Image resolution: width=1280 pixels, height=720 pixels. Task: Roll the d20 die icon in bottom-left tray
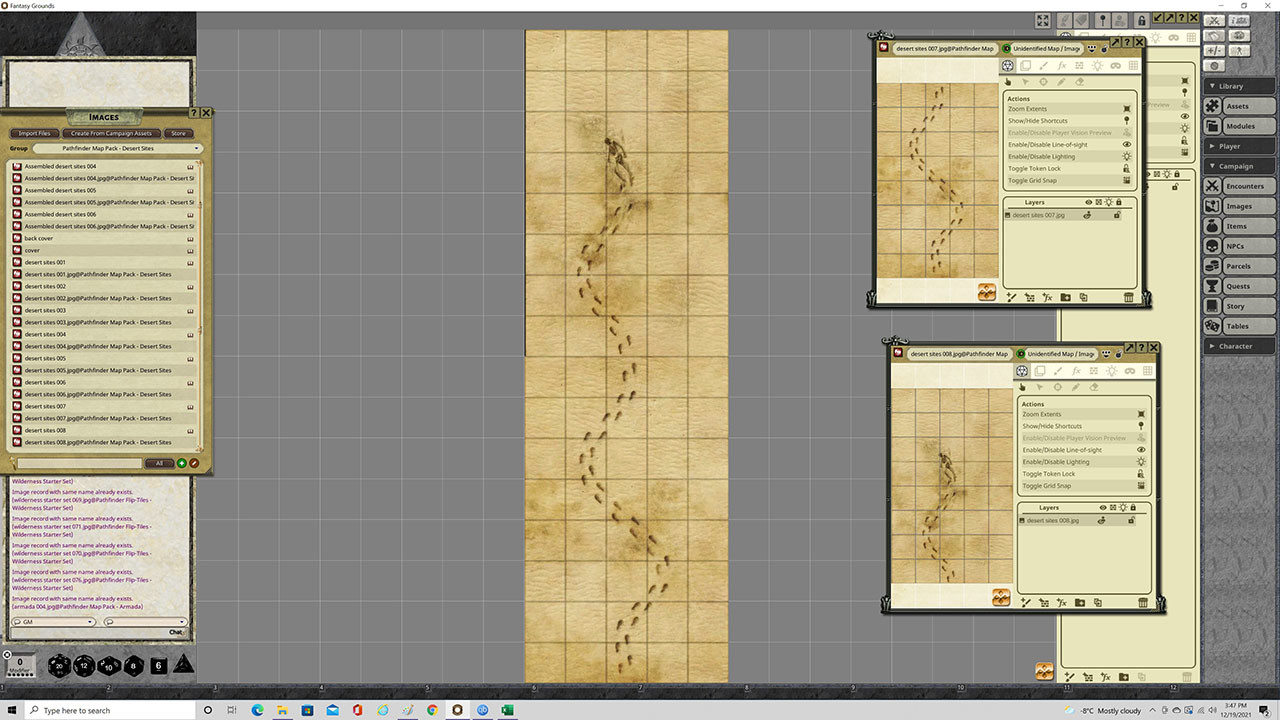(61, 665)
